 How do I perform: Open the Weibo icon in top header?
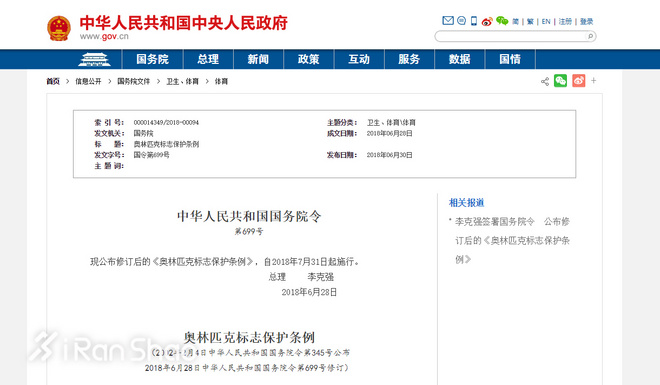click(x=487, y=21)
